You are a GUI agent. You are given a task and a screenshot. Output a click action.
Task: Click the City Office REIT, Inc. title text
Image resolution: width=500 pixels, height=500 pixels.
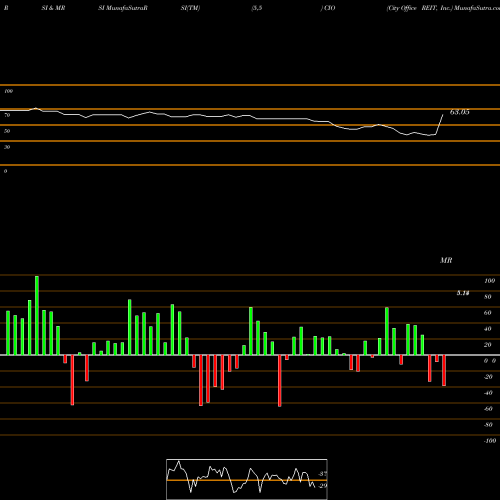click(x=419, y=8)
